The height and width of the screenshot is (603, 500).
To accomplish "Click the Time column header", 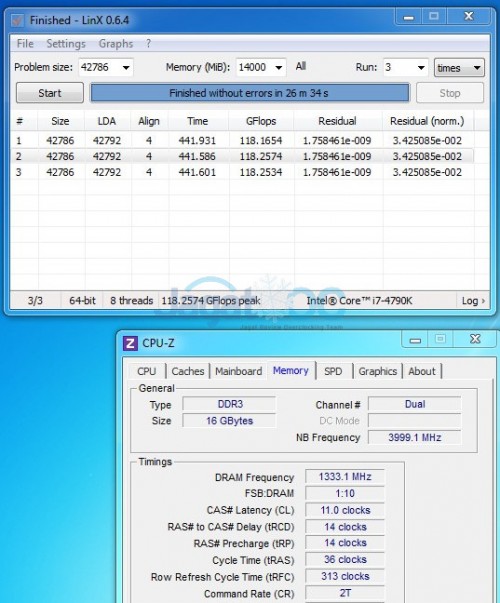I will [198, 121].
